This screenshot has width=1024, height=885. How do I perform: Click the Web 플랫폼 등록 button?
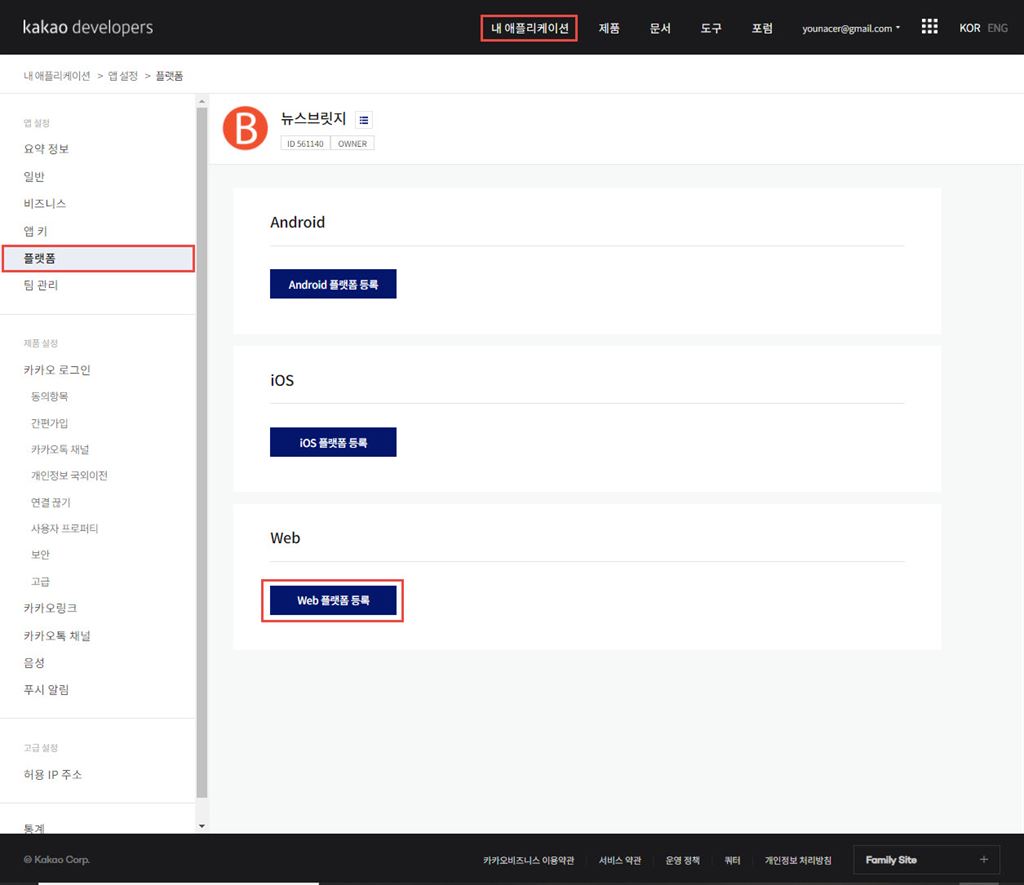click(333, 600)
